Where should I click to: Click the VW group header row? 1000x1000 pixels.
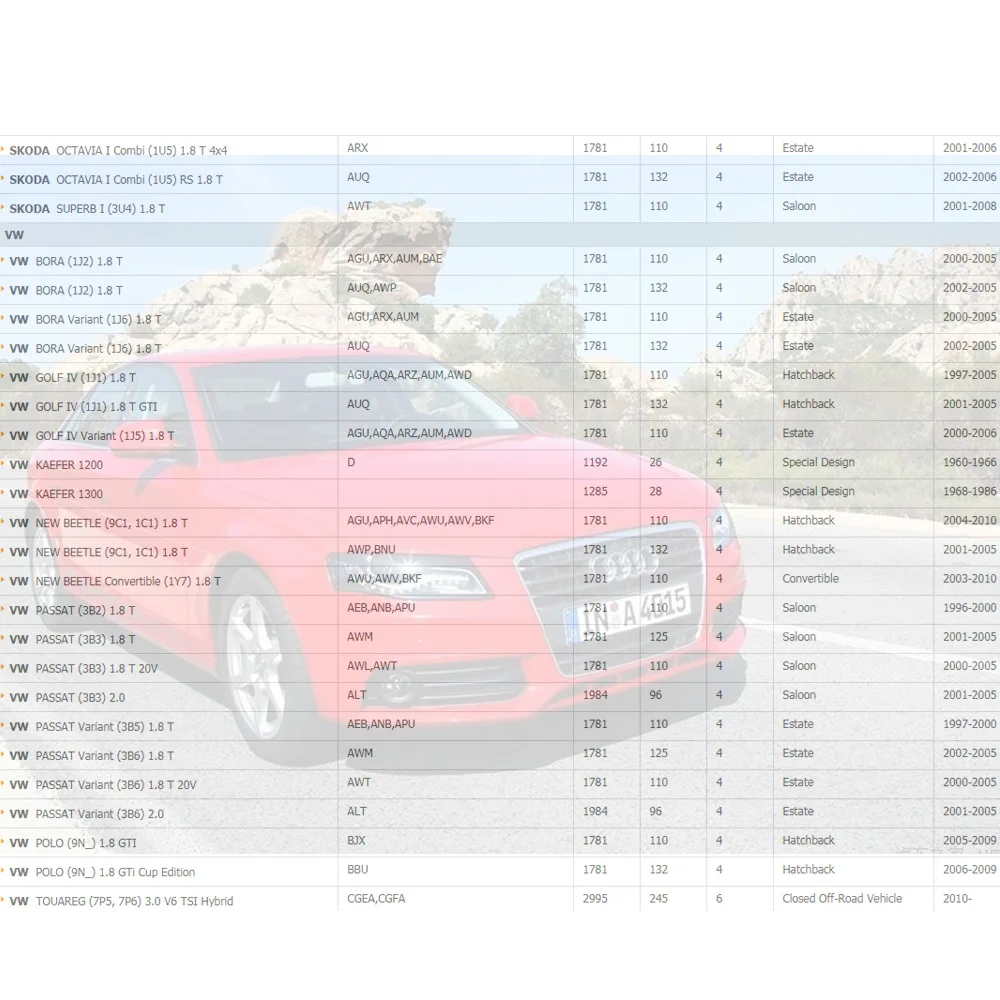pos(500,235)
